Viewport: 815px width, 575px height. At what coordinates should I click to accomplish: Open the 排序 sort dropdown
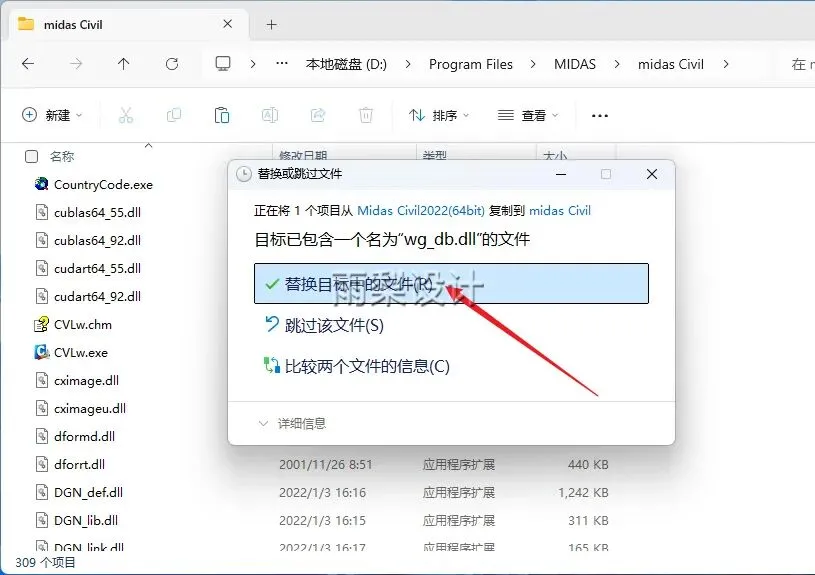point(439,115)
